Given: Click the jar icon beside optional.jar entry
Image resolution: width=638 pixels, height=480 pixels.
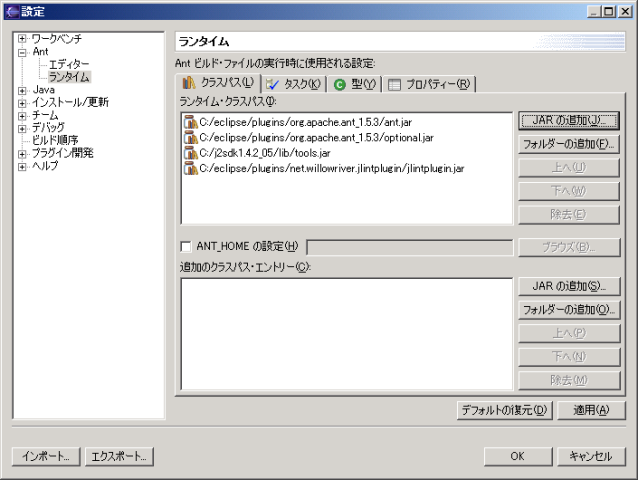Looking at the screenshot, I should pyautogui.click(x=190, y=137).
